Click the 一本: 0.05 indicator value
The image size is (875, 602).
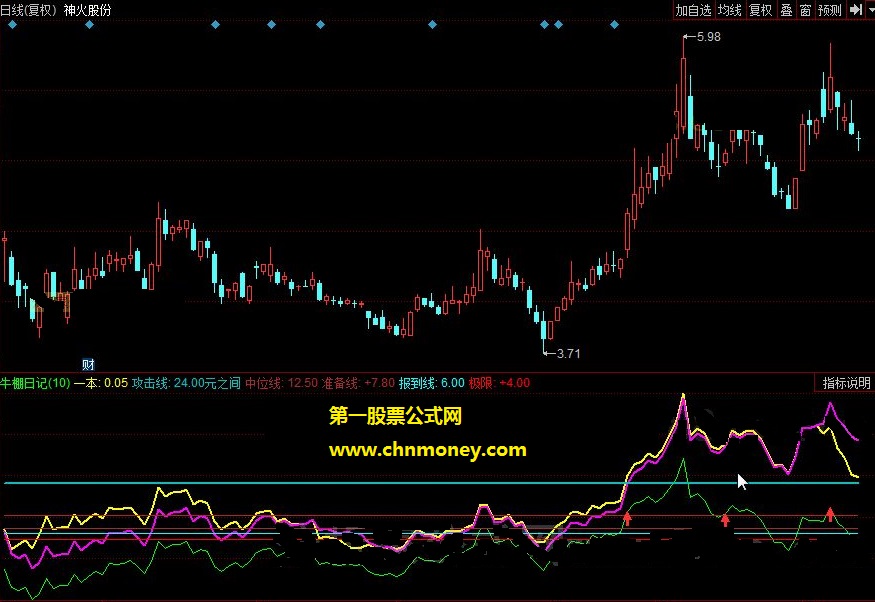(x=101, y=383)
